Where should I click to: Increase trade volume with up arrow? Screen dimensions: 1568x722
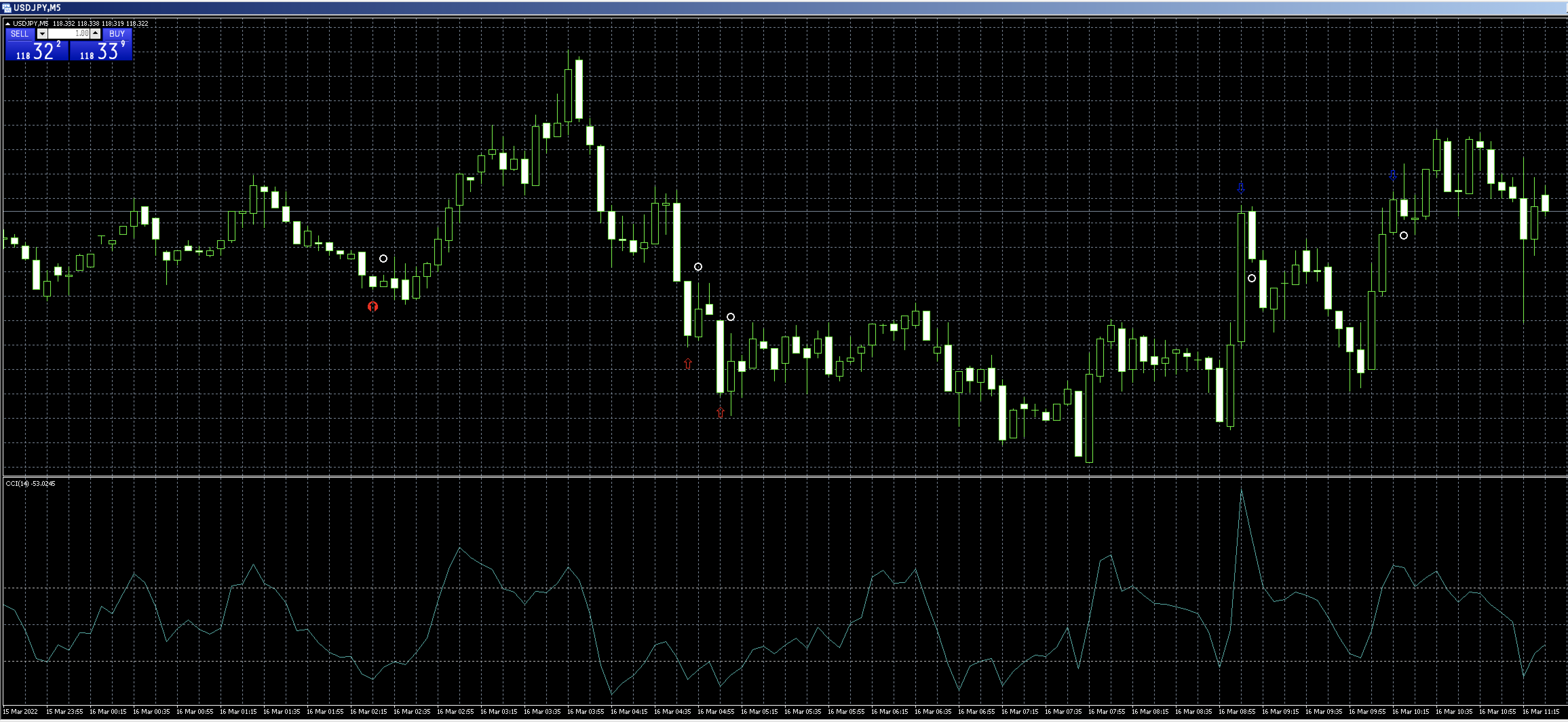96,34
